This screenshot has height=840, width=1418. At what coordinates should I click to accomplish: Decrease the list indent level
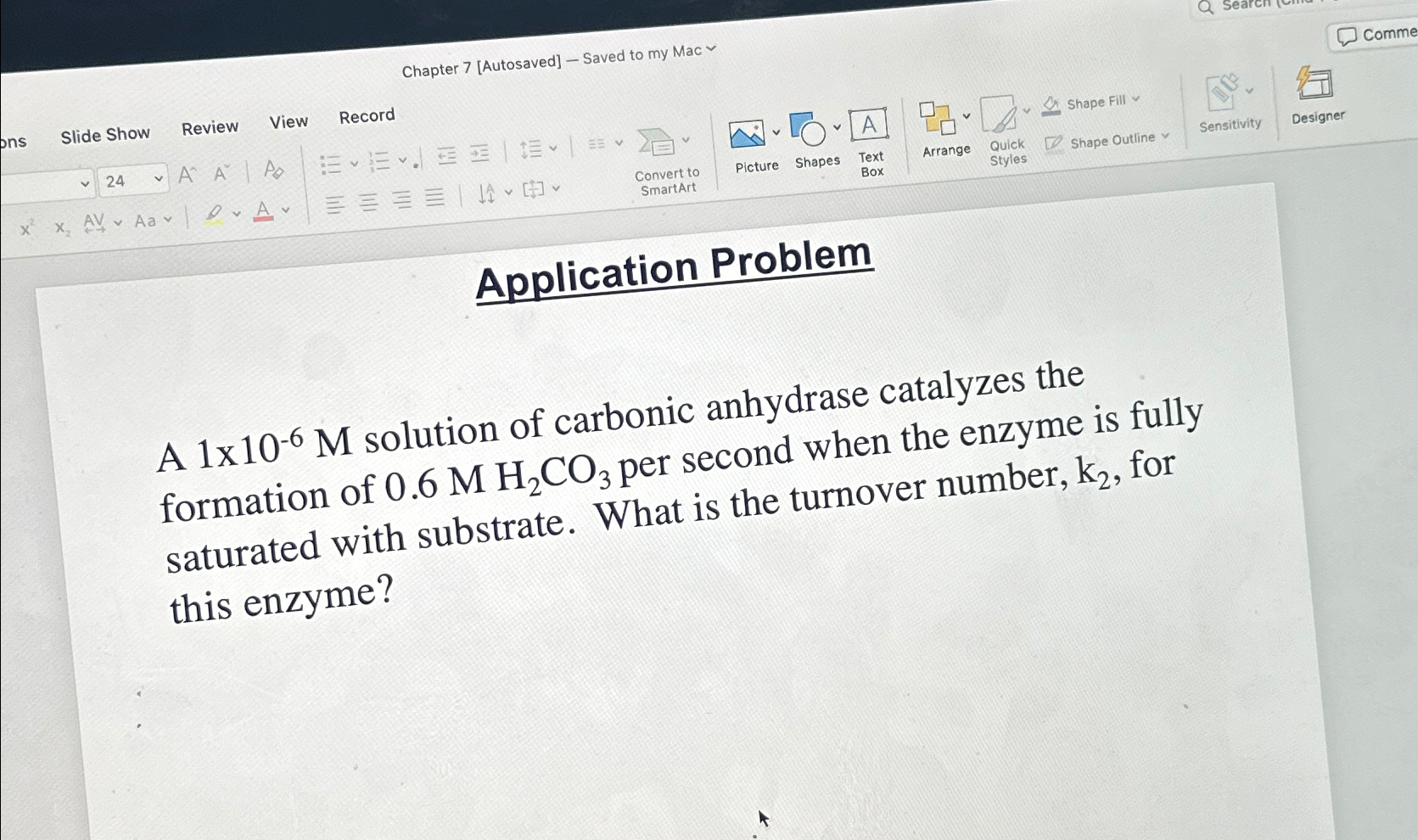click(446, 155)
